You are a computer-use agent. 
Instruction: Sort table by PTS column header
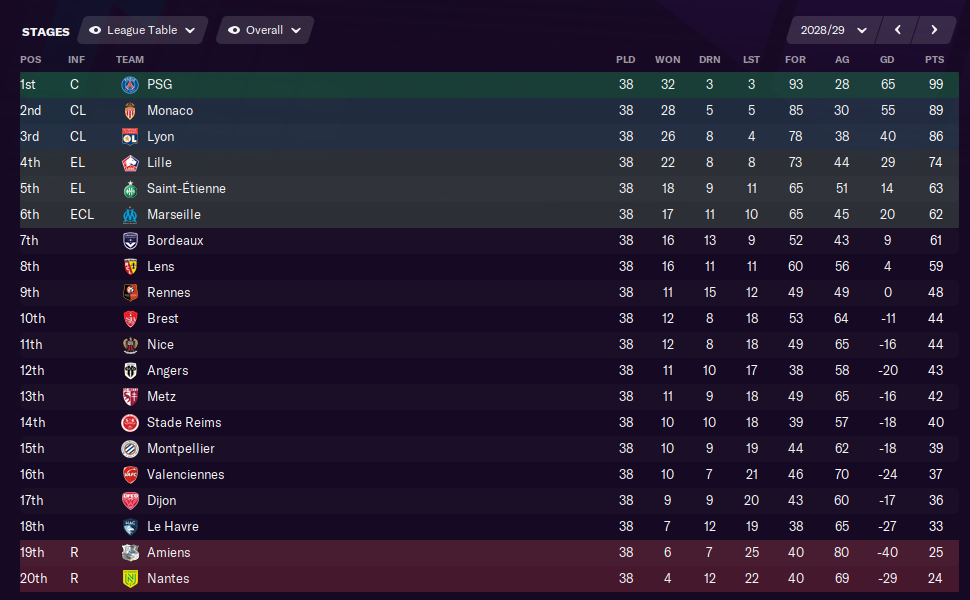934,59
